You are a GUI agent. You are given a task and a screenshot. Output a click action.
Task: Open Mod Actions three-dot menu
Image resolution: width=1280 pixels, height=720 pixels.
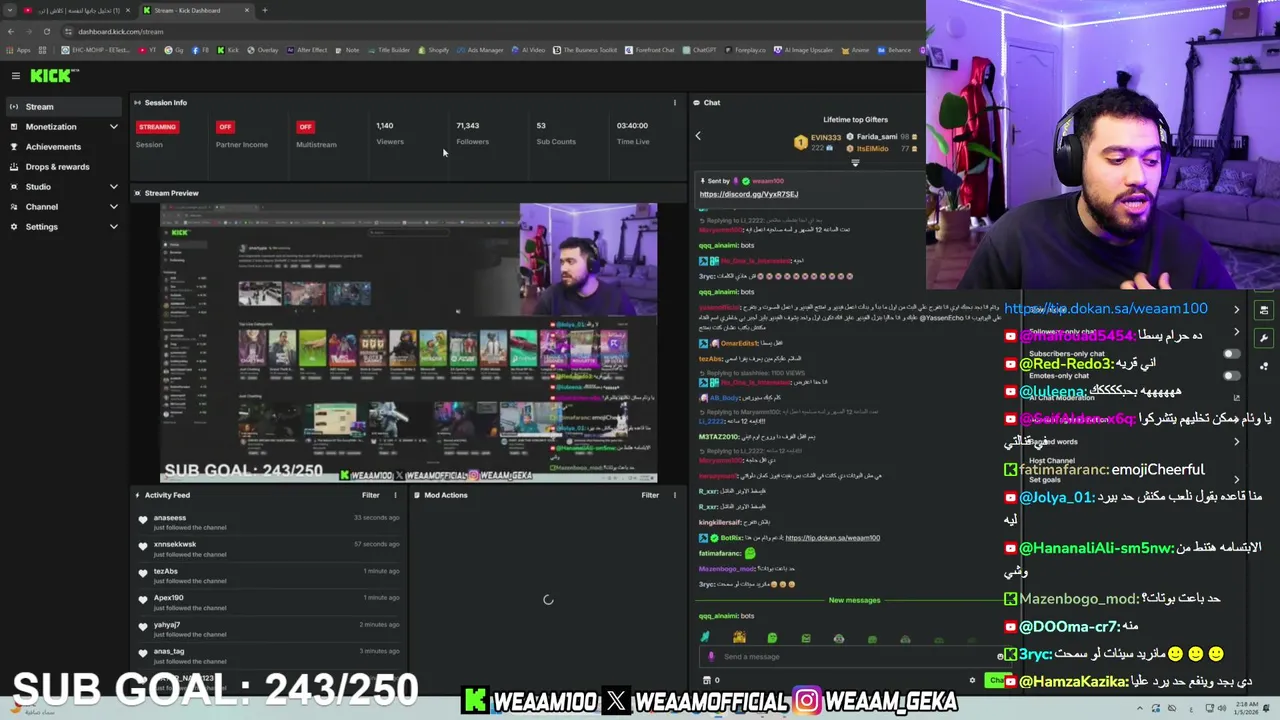click(x=674, y=495)
